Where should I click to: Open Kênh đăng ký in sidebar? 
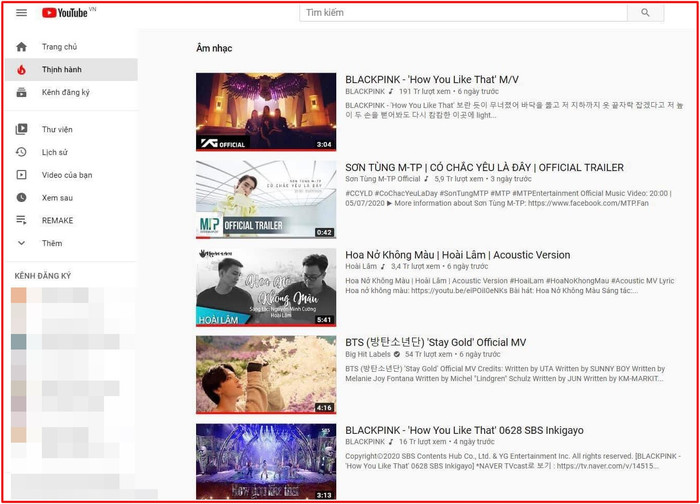click(x=71, y=92)
